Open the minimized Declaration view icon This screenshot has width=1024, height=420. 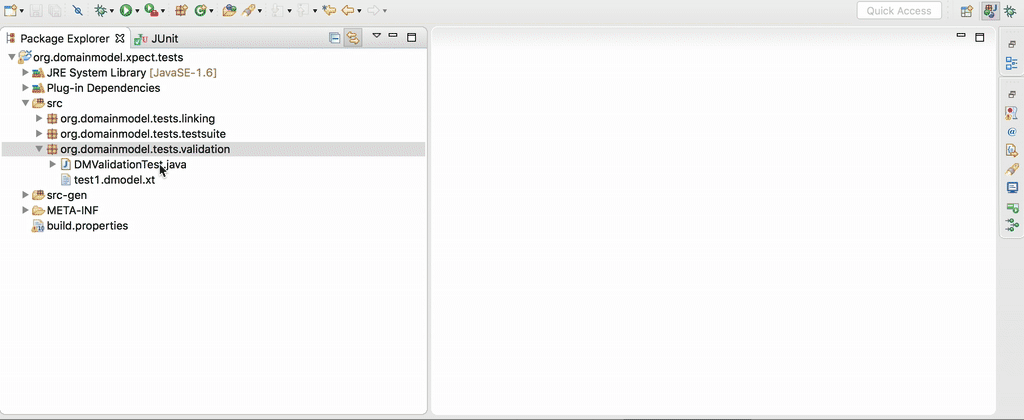coord(1012,151)
